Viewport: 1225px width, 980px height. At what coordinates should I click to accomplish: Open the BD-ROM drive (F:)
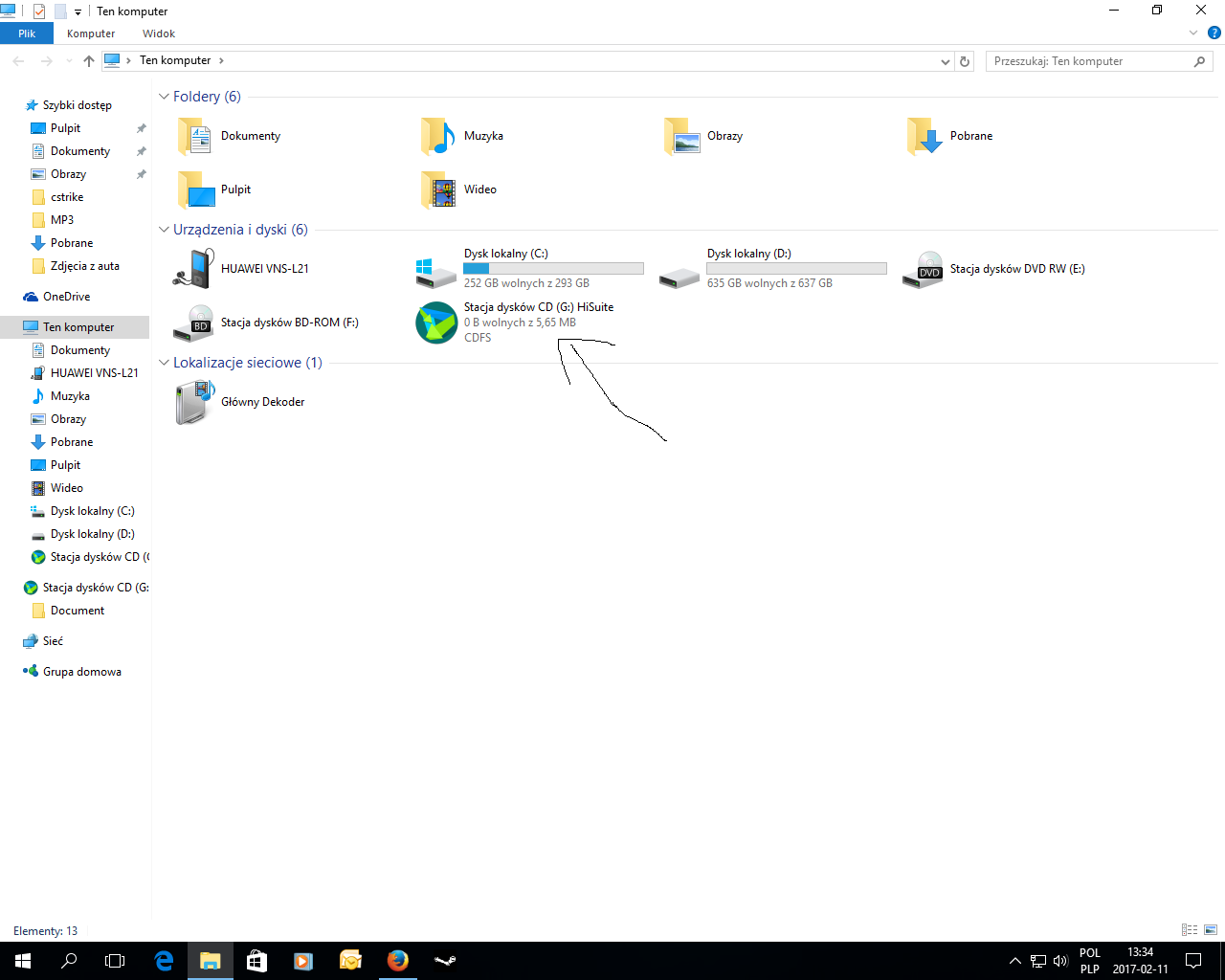tap(194, 323)
